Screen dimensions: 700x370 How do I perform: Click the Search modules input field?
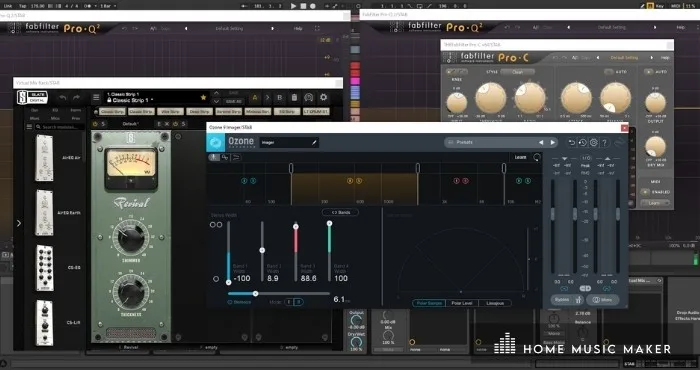coord(60,127)
